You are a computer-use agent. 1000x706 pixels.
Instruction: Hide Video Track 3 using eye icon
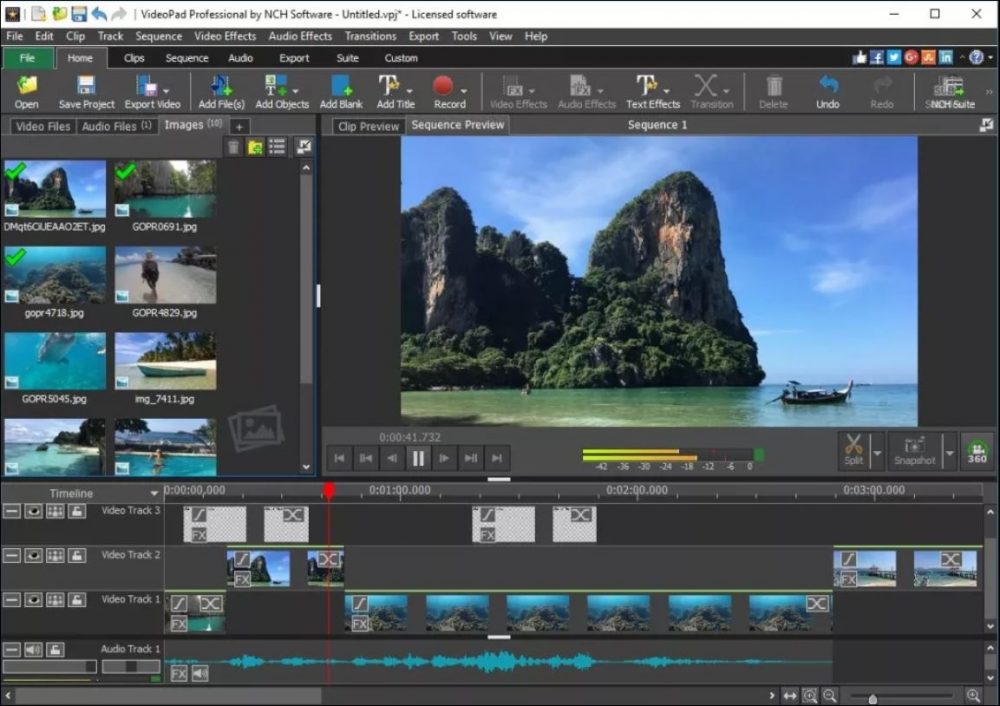pyautogui.click(x=33, y=511)
